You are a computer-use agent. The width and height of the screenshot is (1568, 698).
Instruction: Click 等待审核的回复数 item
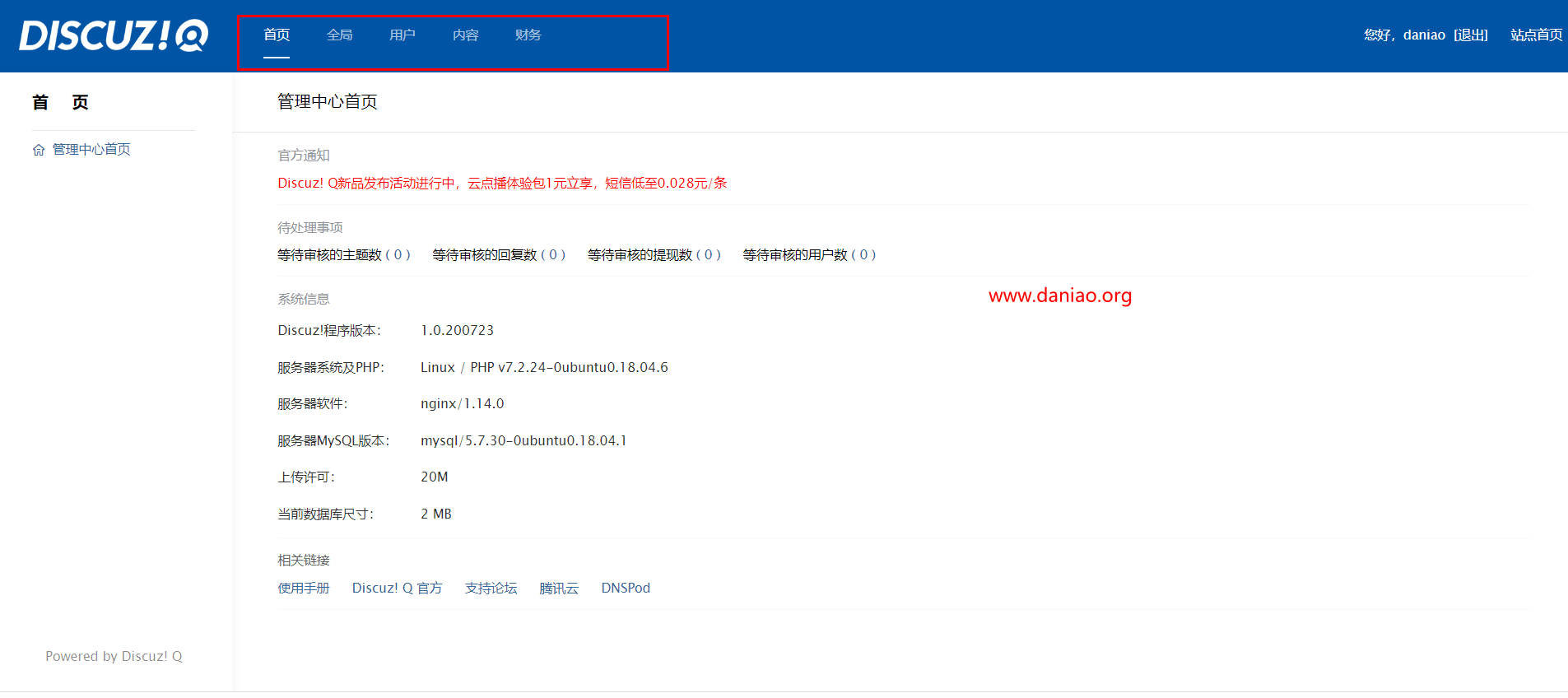point(499,255)
